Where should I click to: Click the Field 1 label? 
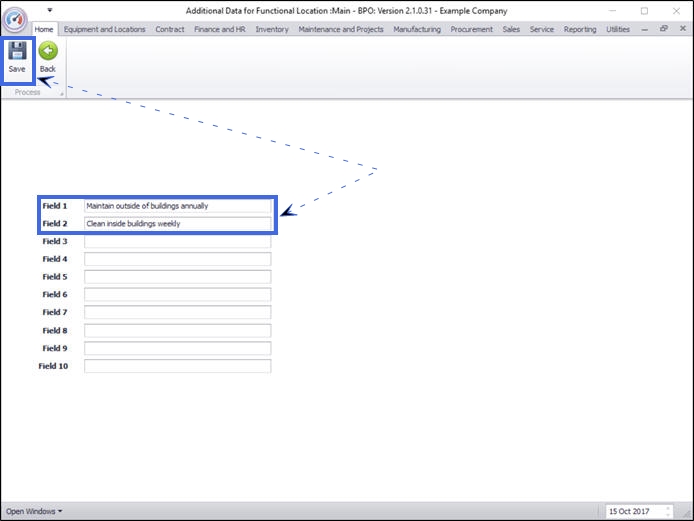[x=55, y=206]
